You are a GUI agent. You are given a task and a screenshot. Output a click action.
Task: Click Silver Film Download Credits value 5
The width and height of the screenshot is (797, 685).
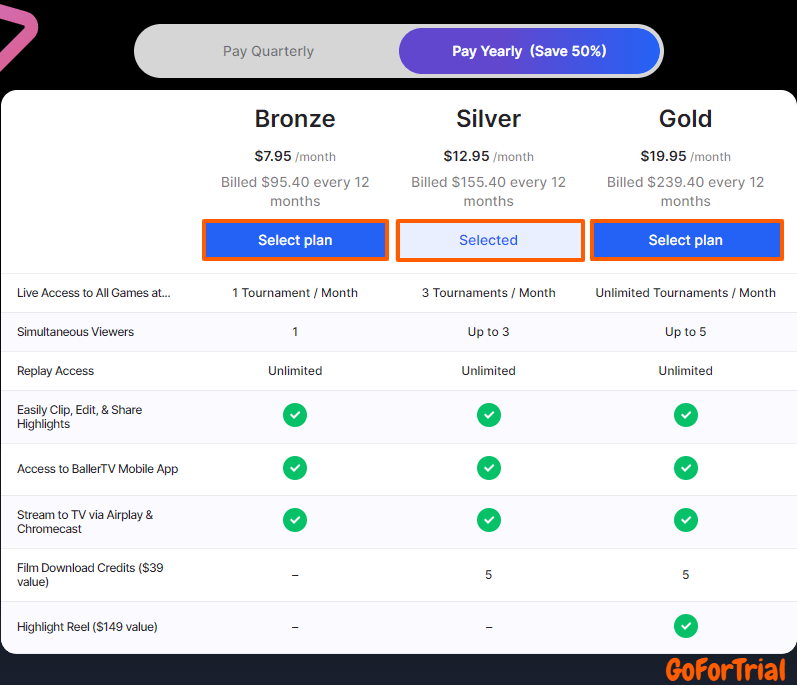click(488, 575)
